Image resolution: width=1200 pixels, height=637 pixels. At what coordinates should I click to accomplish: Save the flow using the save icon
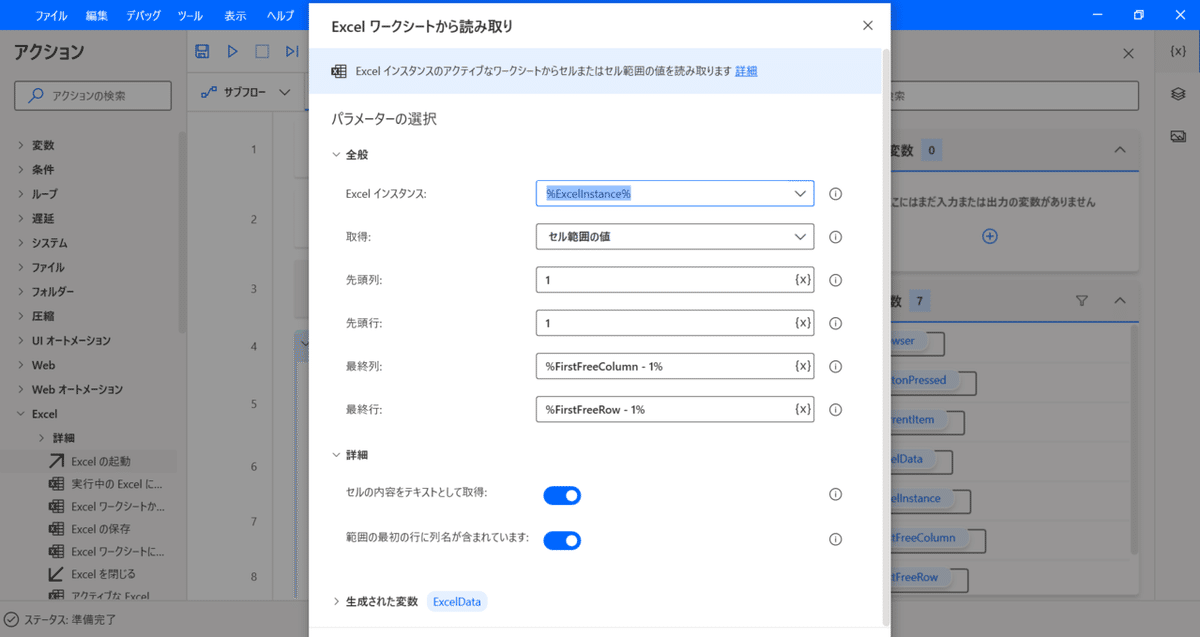pos(202,51)
